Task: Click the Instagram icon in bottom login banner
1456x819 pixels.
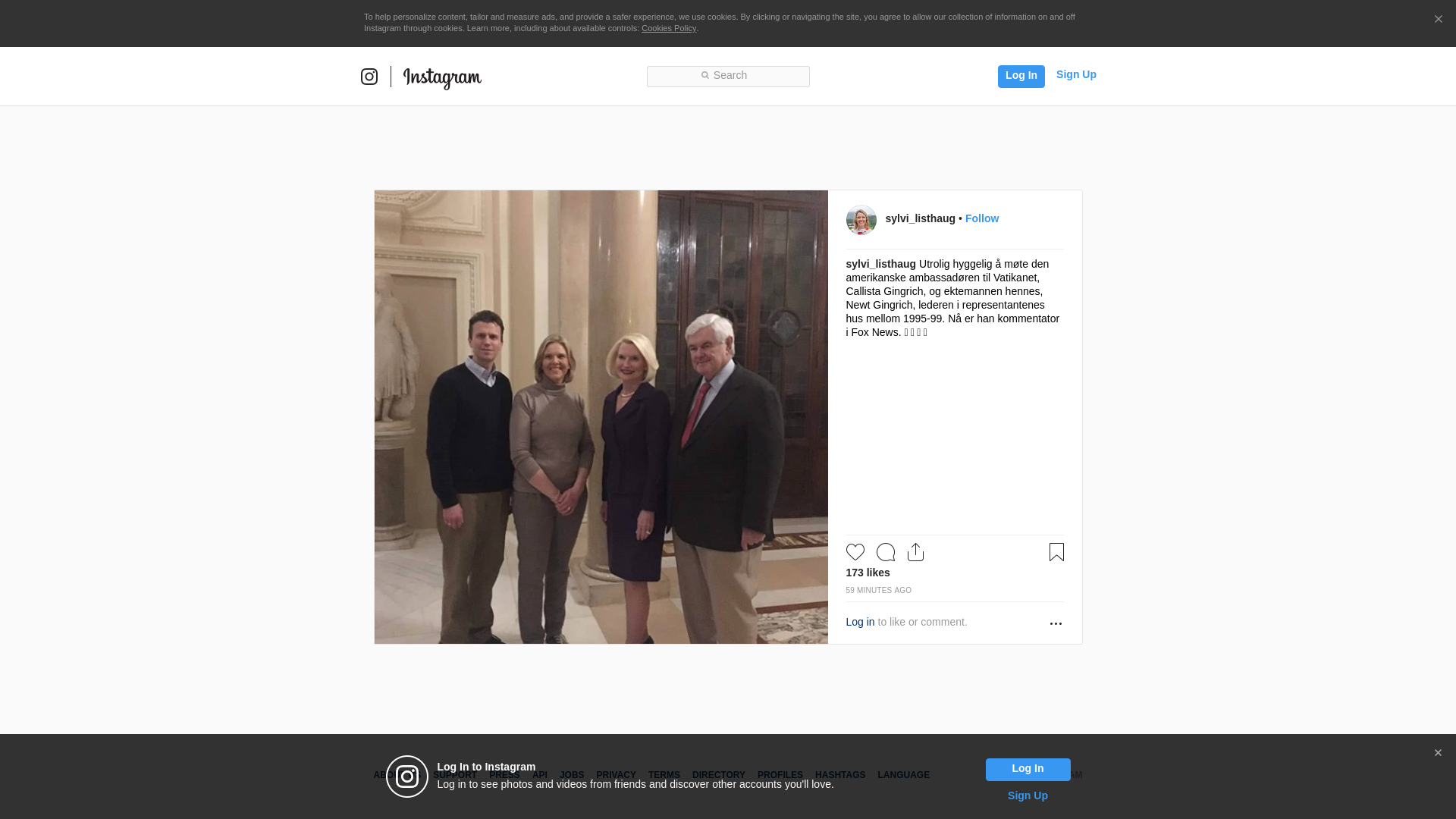Action: tap(407, 777)
